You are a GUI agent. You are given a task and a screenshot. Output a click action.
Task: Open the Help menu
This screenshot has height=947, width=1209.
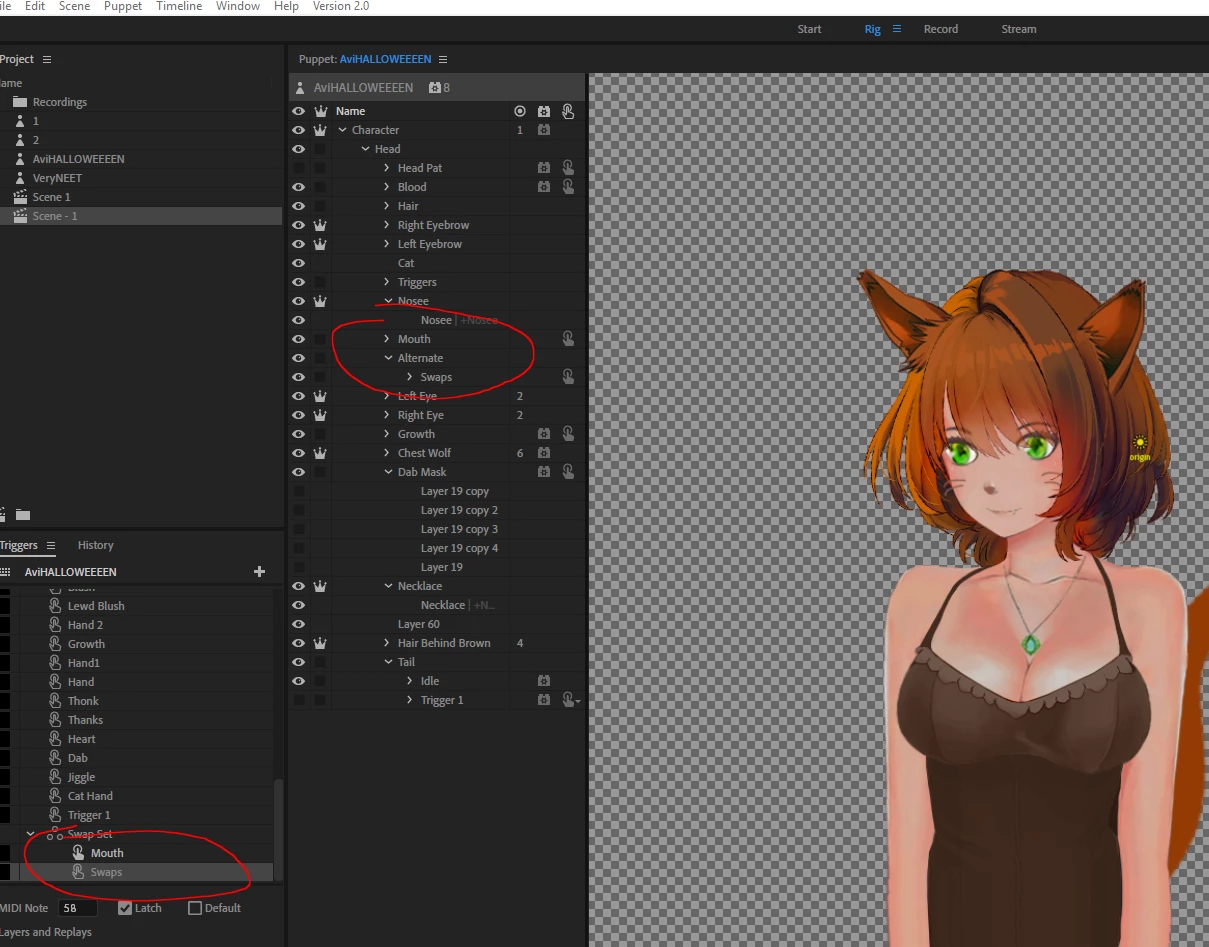click(x=286, y=6)
